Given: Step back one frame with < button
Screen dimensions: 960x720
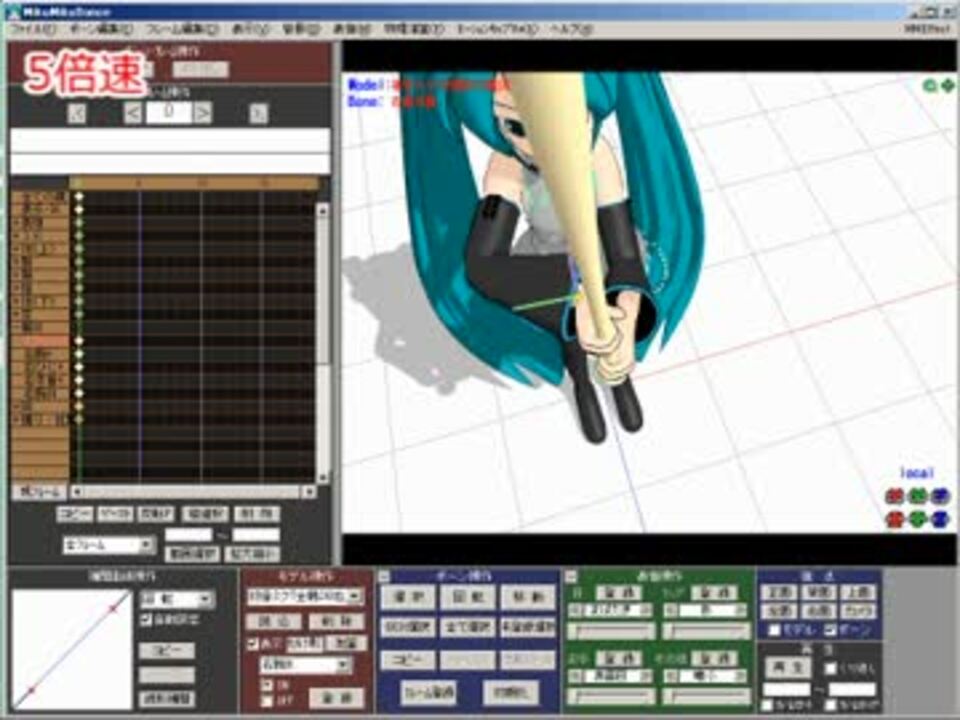Looking at the screenshot, I should click(x=133, y=113).
